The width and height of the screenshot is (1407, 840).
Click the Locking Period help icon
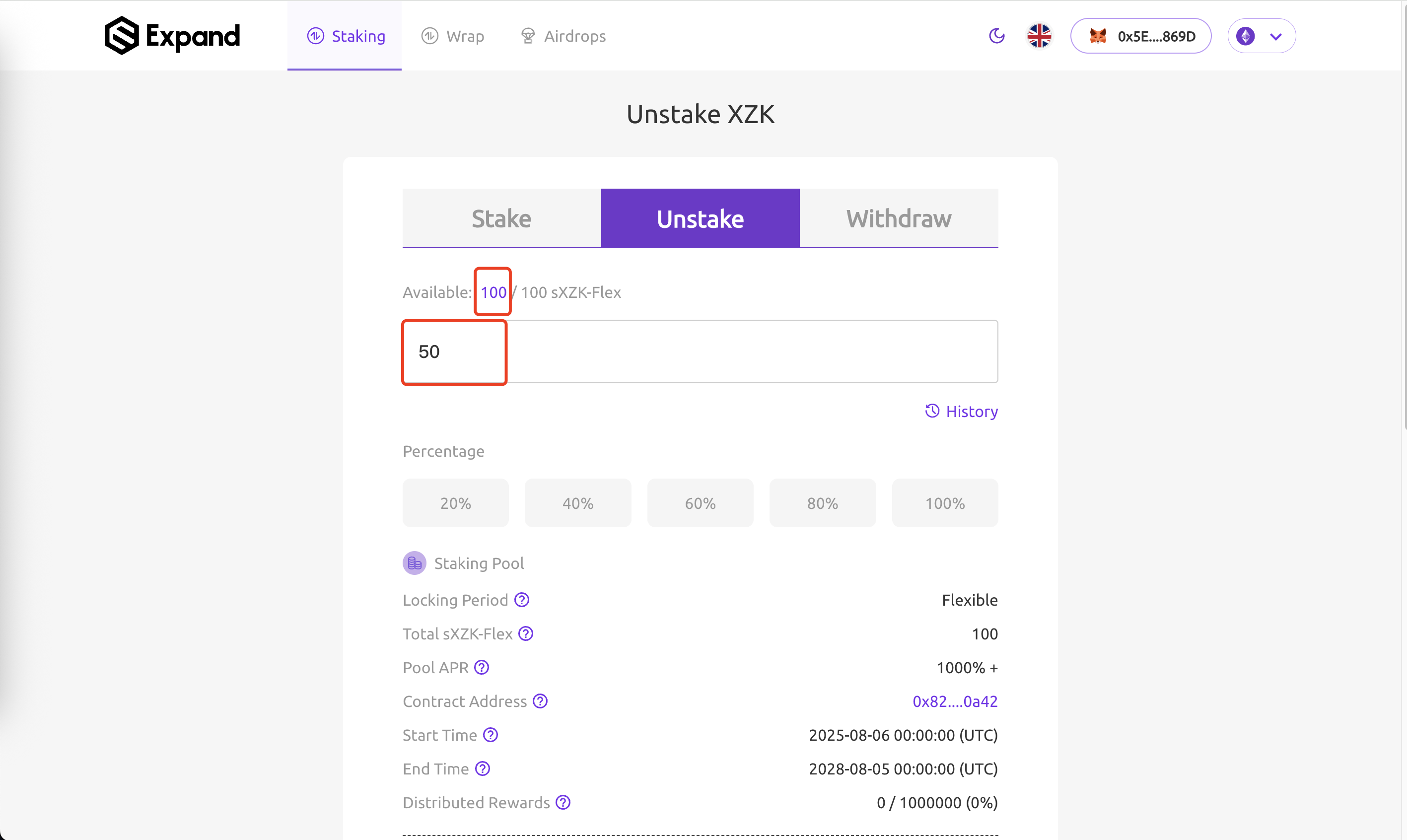521,600
